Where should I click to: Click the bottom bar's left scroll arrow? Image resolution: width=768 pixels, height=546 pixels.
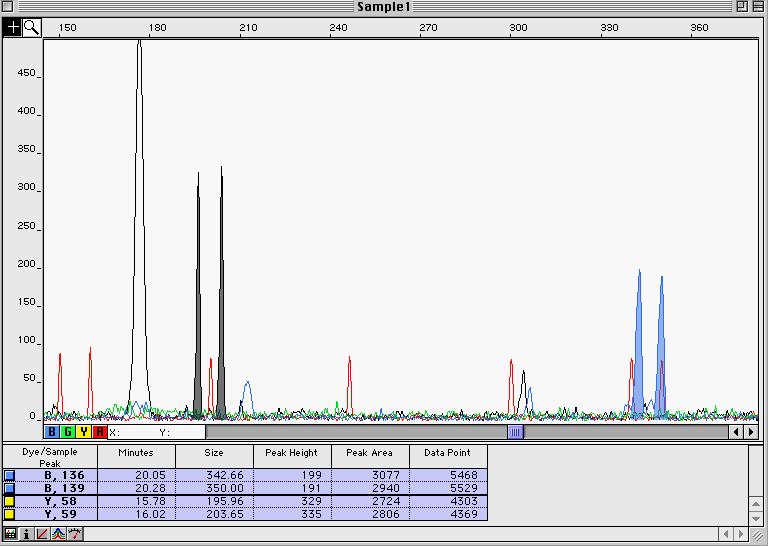click(x=725, y=534)
